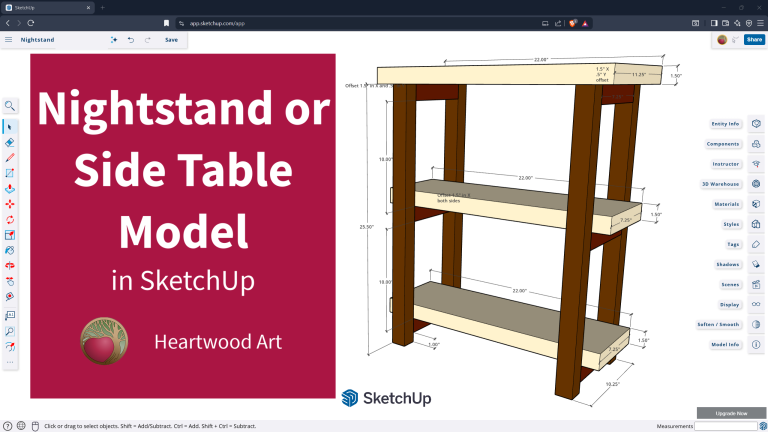Open the Shadows panel icon
768x432 pixels.
click(x=756, y=264)
